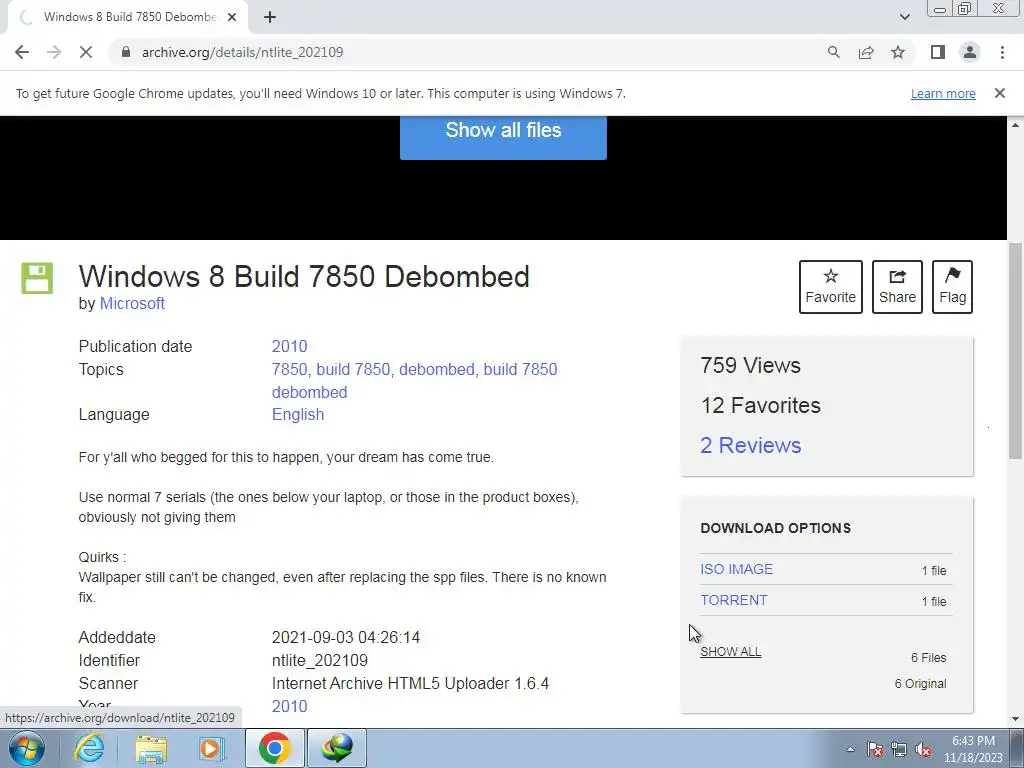
Task: Open the Windows Start orb
Action: (x=26, y=748)
